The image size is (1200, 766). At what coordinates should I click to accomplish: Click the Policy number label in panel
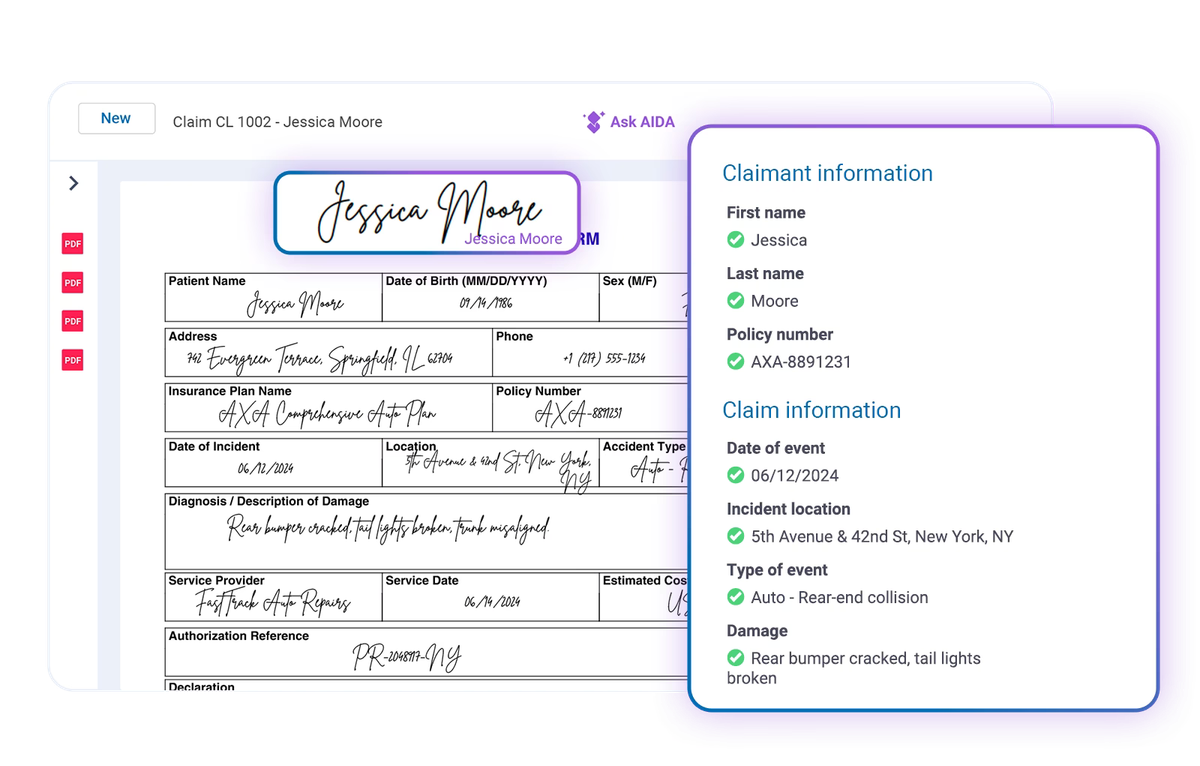coord(780,334)
